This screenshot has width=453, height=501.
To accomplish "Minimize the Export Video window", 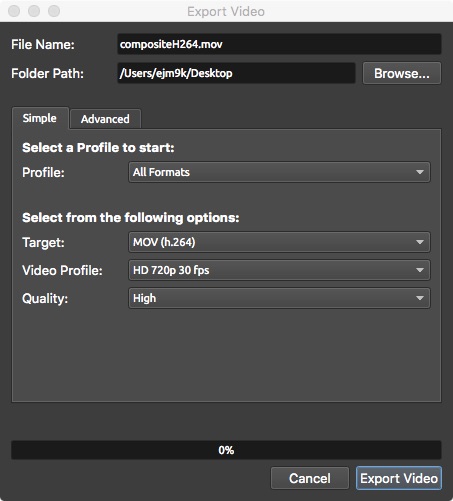I will (x=34, y=11).
